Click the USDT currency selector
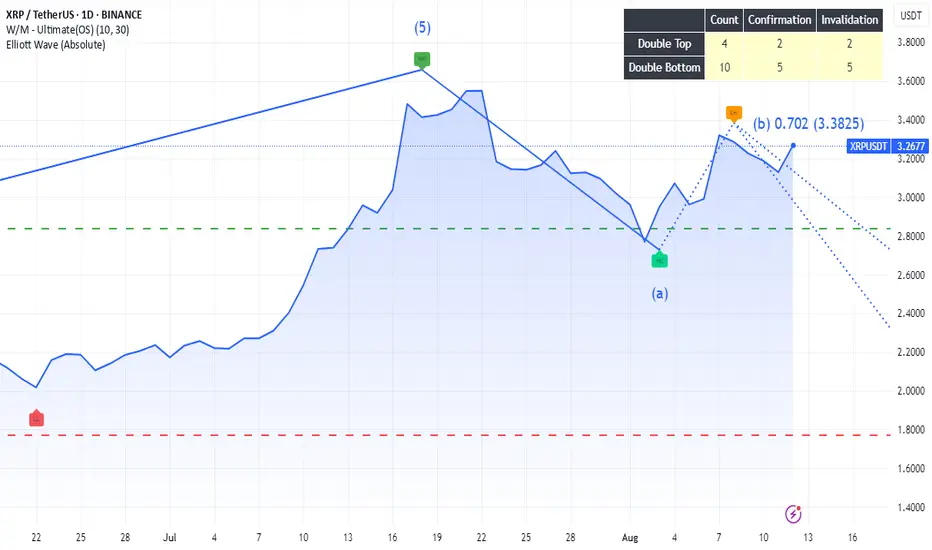This screenshot has width=932, height=550. pos(910,16)
